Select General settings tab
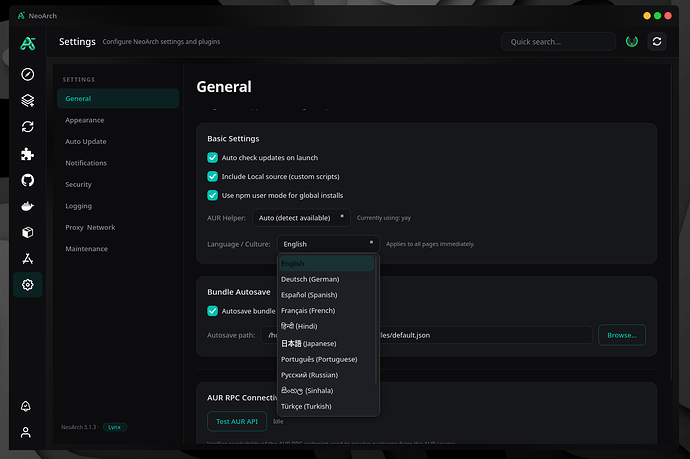 (x=118, y=99)
